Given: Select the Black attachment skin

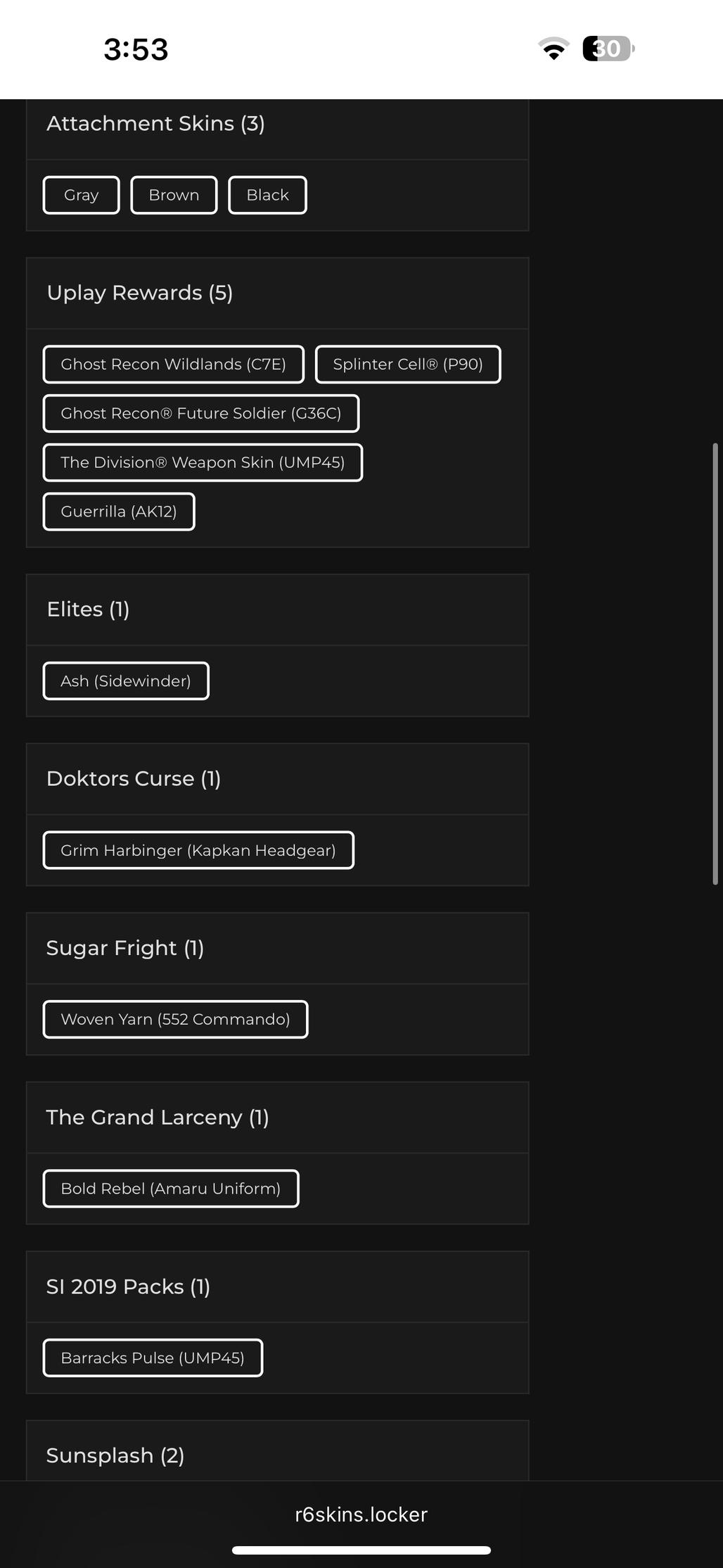Looking at the screenshot, I should tap(267, 195).
